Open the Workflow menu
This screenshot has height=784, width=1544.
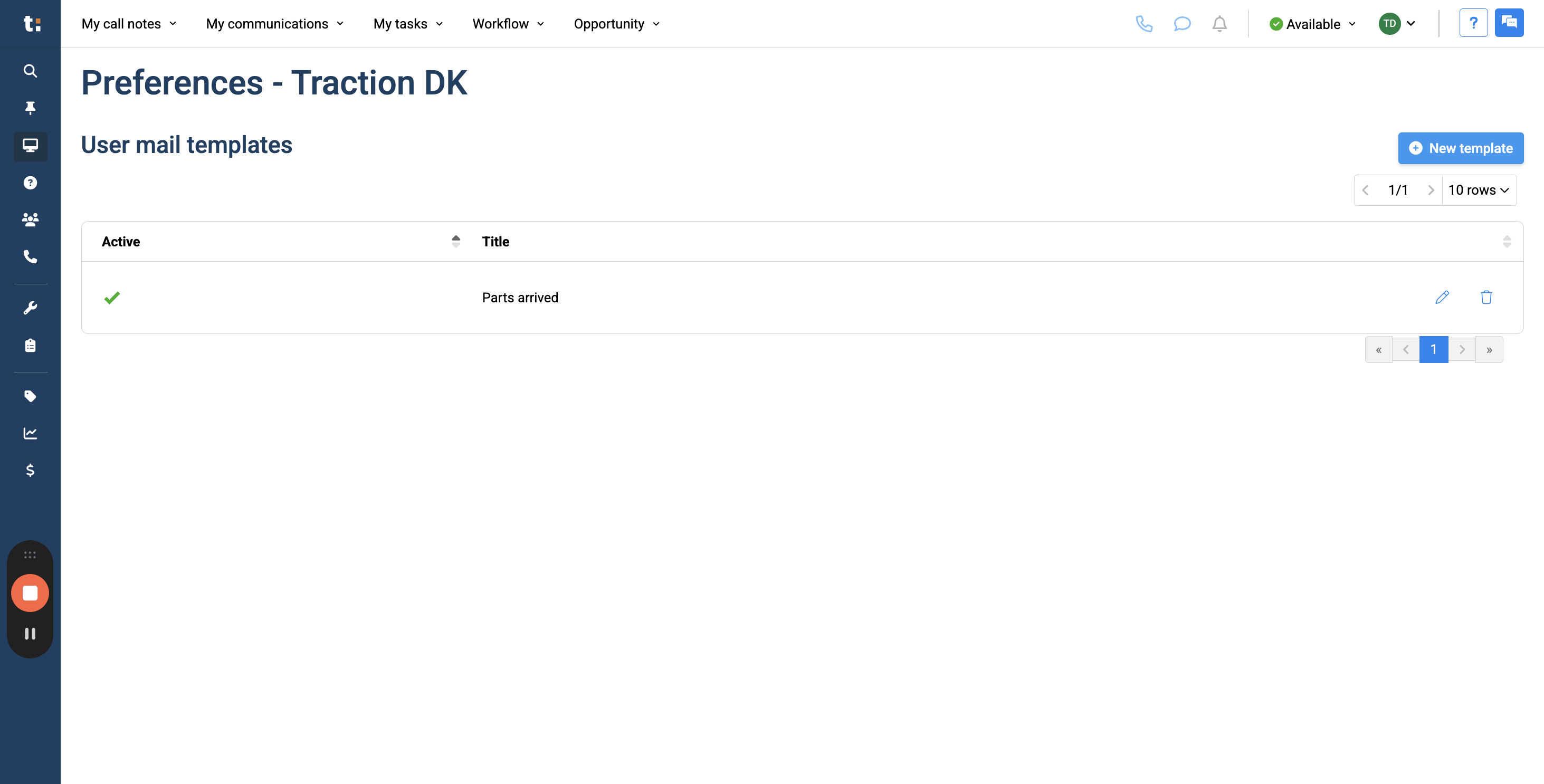(508, 24)
